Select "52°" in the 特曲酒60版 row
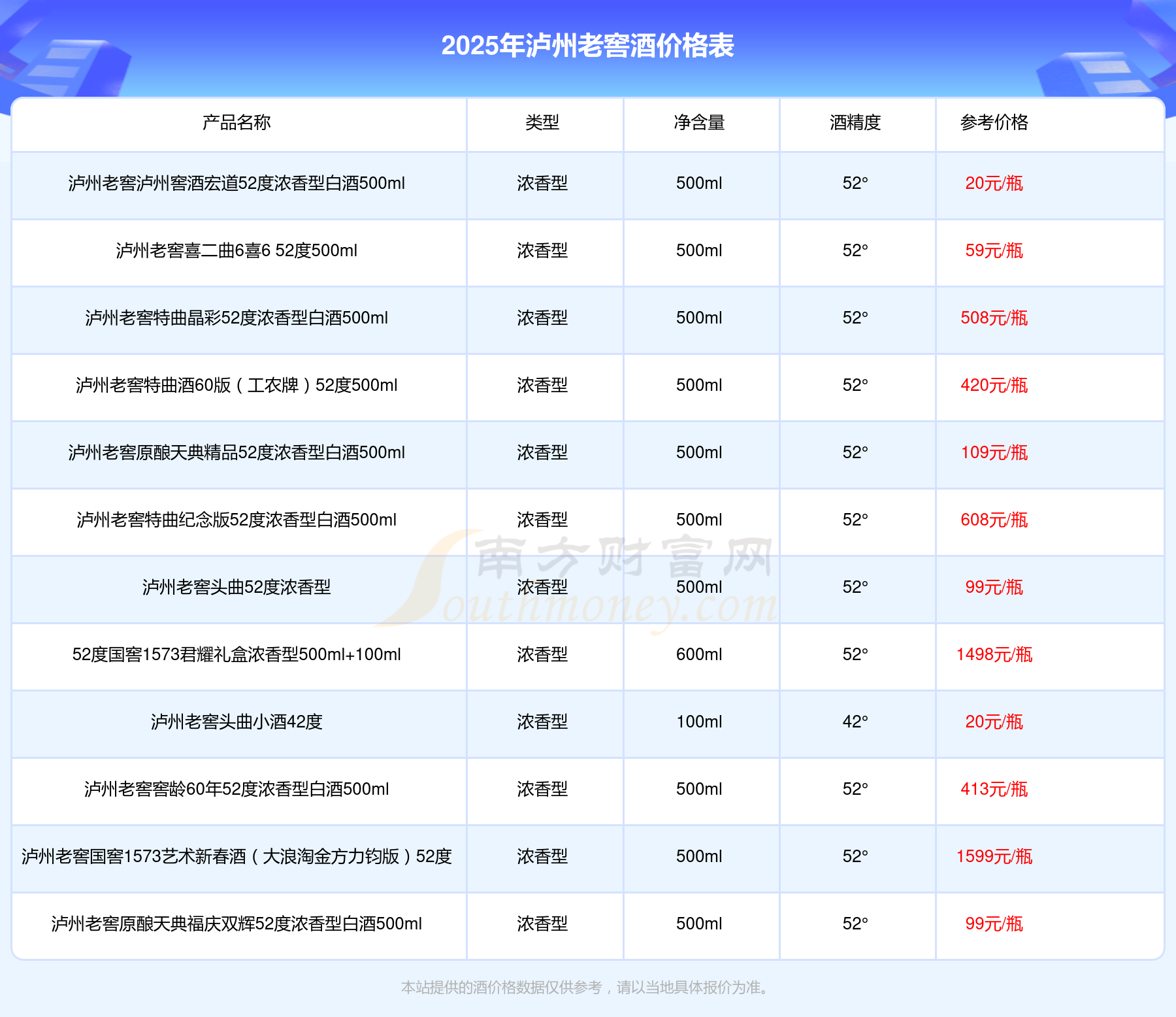Viewport: 1176px width, 1017px height. pyautogui.click(x=855, y=386)
